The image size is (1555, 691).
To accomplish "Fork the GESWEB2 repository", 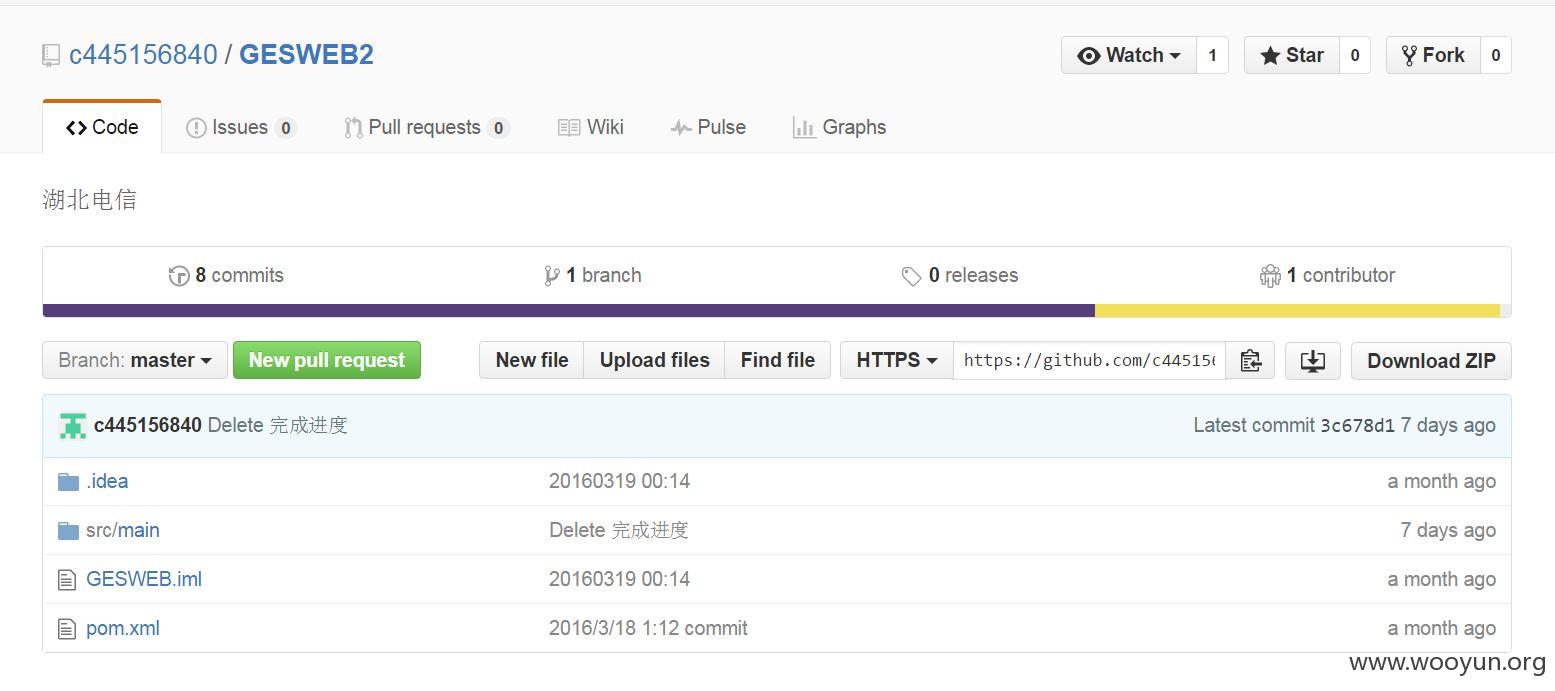I will coord(1433,56).
